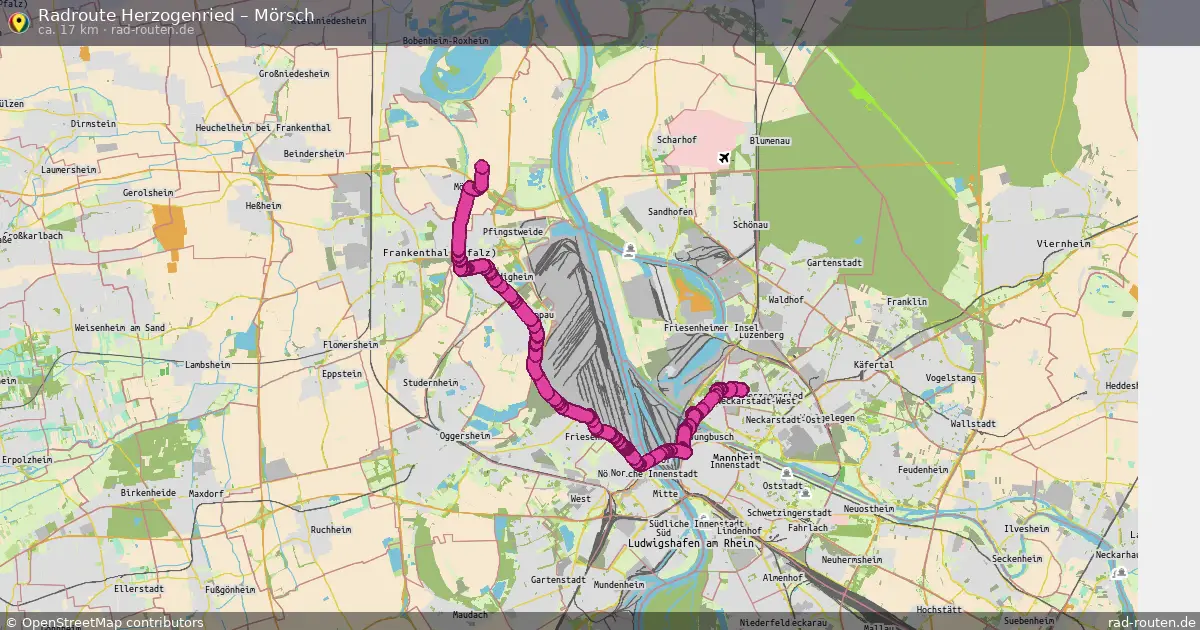Viewport: 1200px width, 630px height.
Task: Click the Frankenthal (Pfalz) map label
Action: pyautogui.click(x=440, y=253)
